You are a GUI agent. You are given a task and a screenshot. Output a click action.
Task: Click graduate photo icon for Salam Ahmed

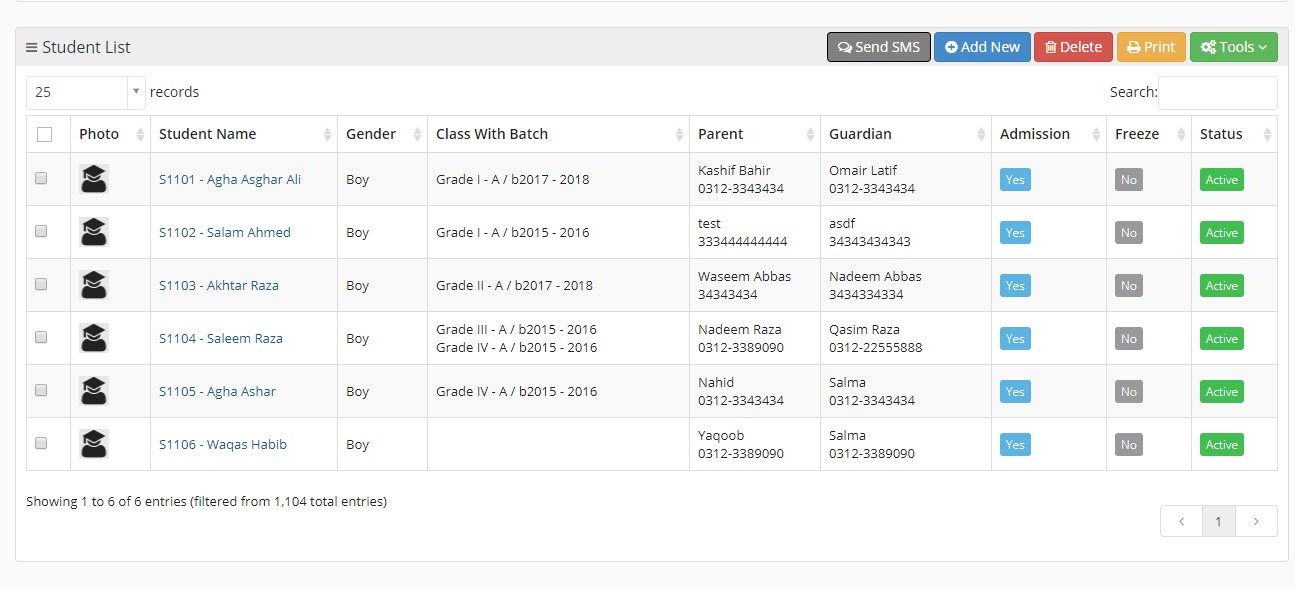point(94,232)
